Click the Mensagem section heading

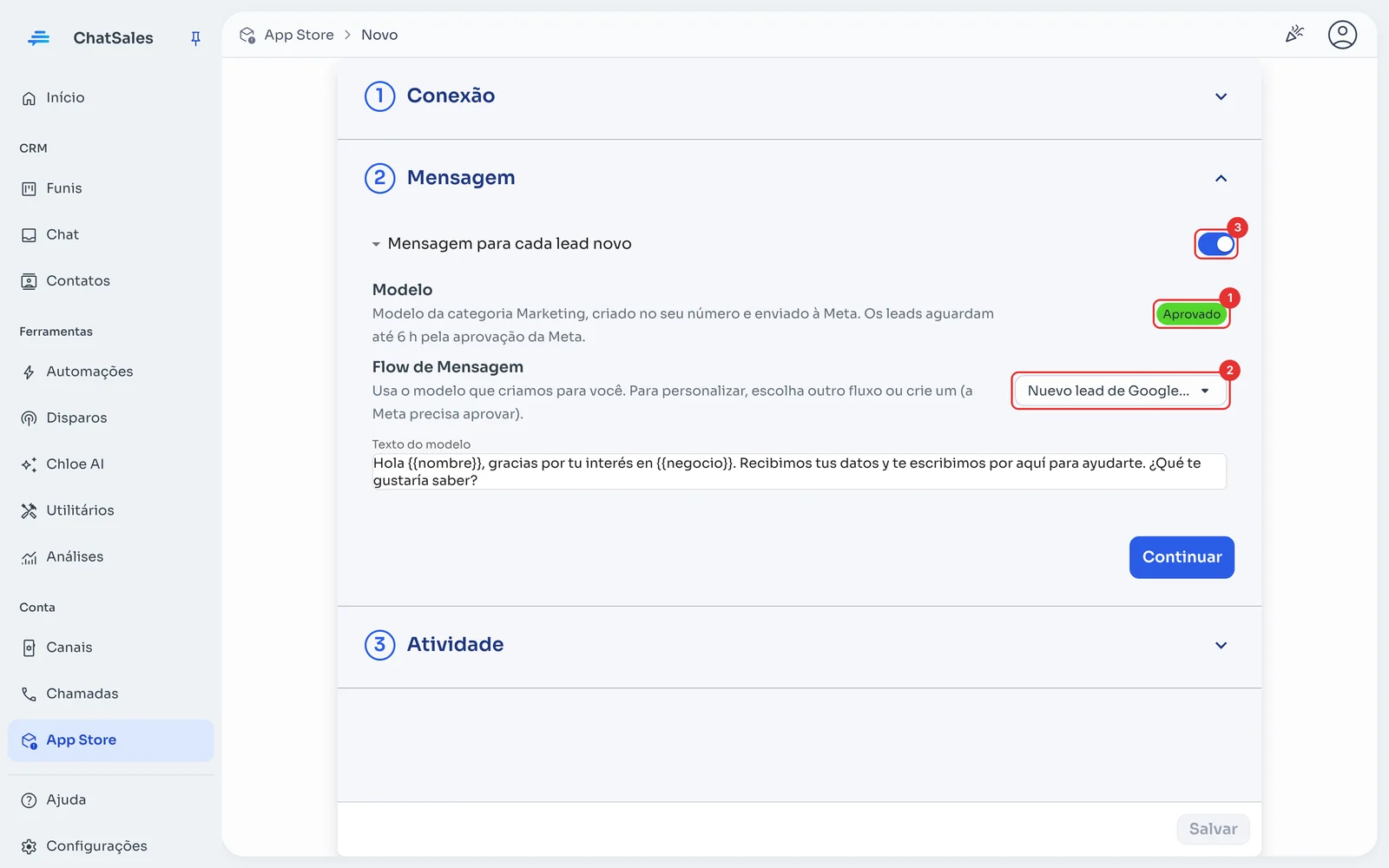pos(461,177)
